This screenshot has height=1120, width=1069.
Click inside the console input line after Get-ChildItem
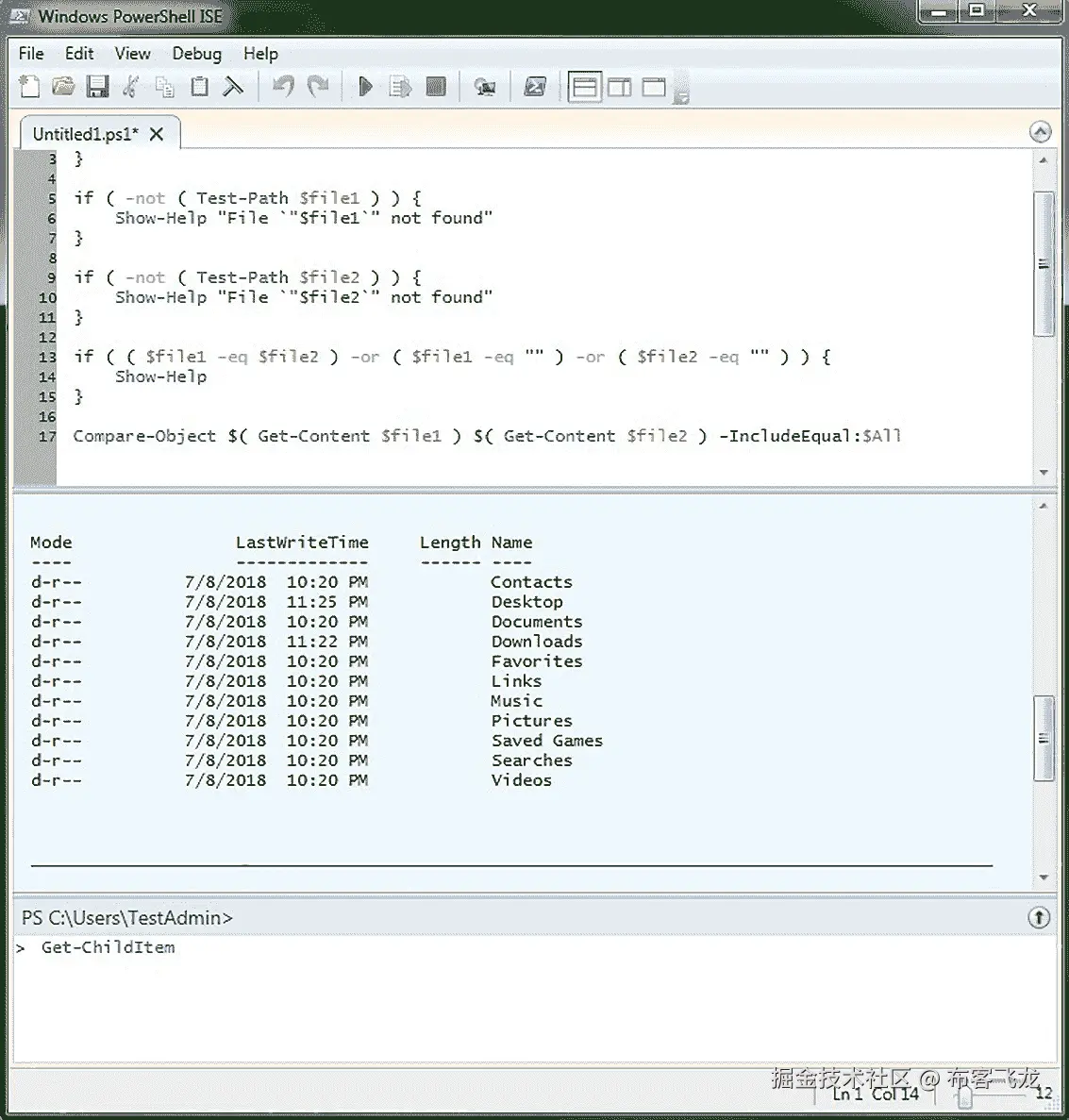189,947
